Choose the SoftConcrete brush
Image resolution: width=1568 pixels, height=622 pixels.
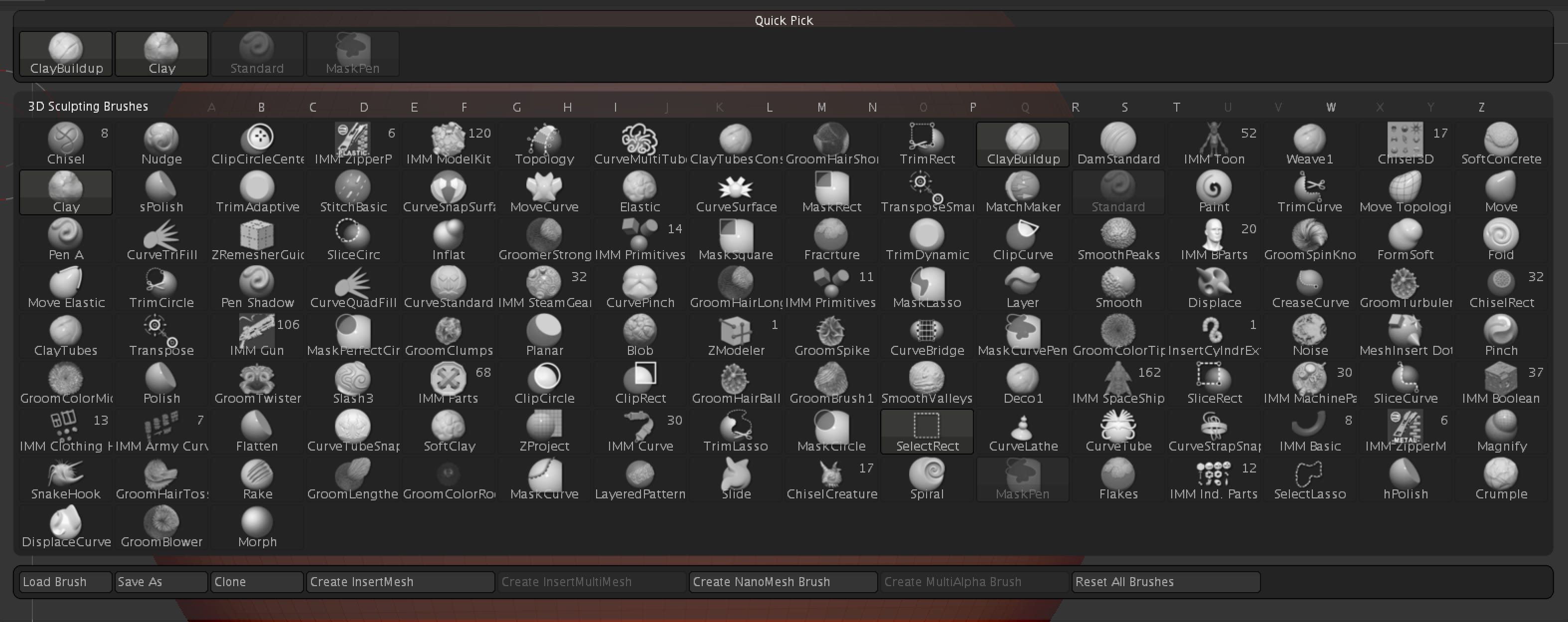(x=1501, y=144)
